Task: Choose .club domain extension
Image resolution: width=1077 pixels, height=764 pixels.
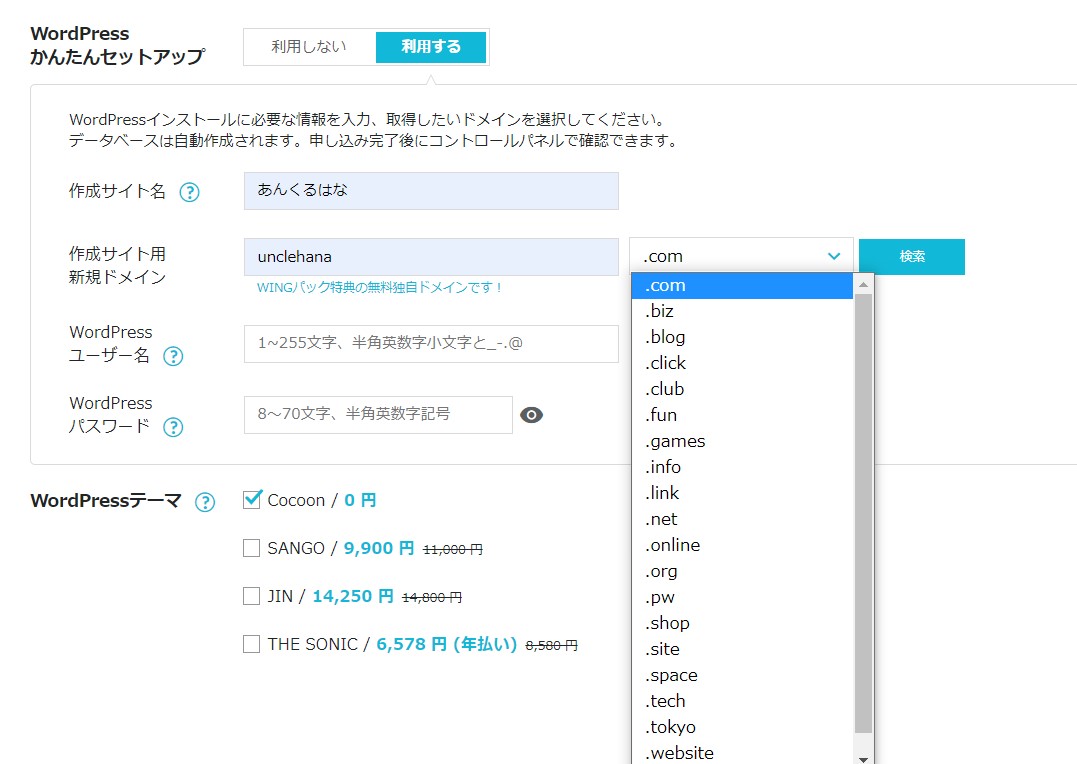Action: pyautogui.click(x=742, y=390)
